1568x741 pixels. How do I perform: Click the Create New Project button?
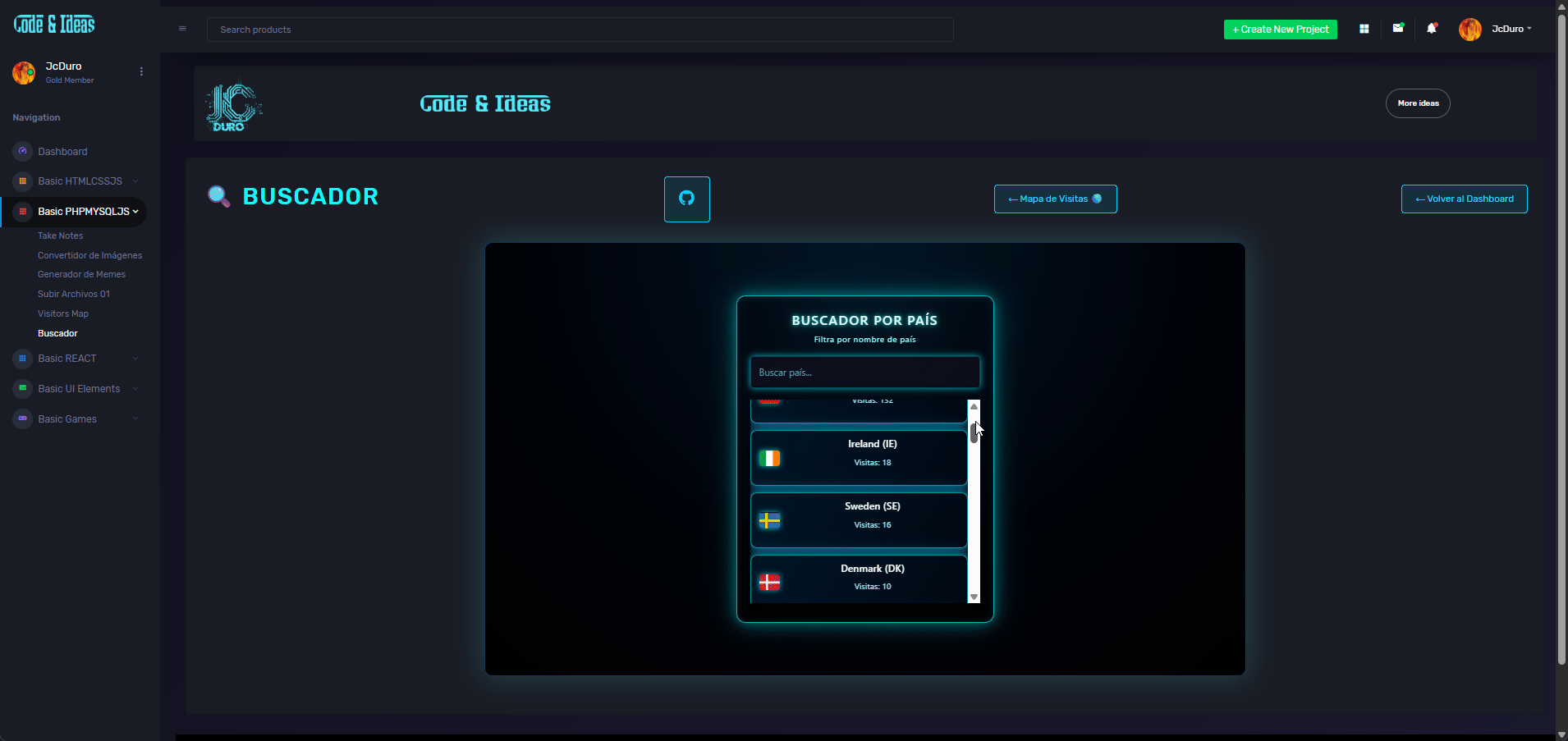point(1280,30)
